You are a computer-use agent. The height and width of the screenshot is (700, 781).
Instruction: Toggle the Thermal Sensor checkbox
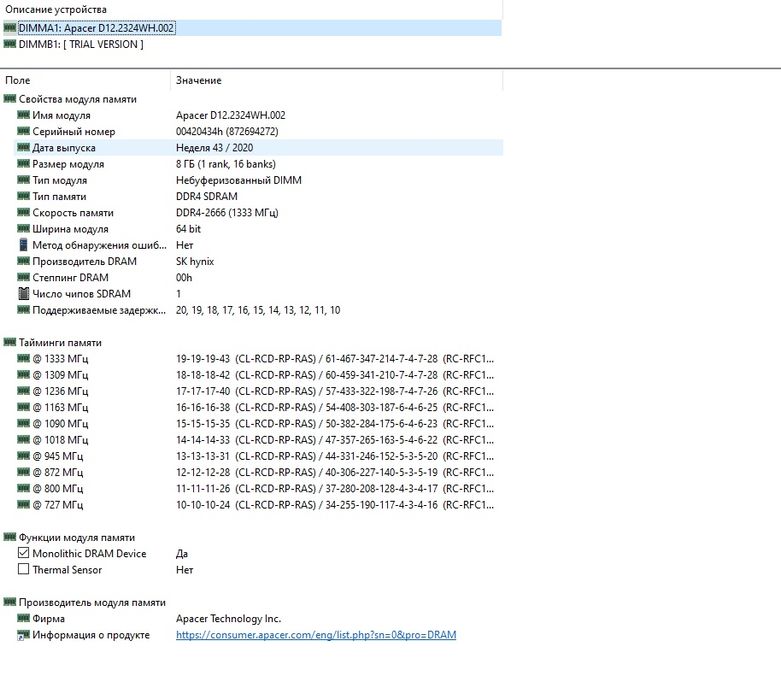click(23, 568)
